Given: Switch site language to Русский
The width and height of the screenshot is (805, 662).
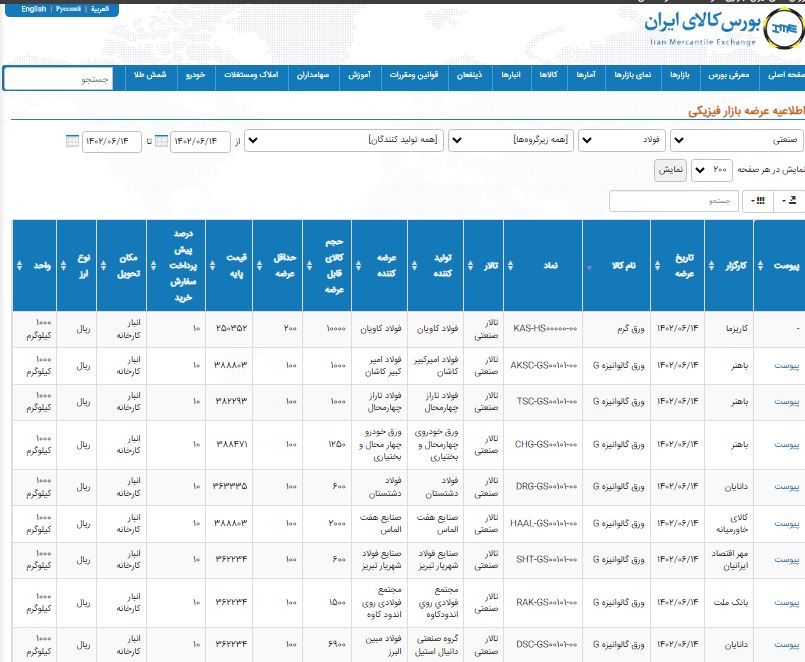Looking at the screenshot, I should pyautogui.click(x=68, y=9).
